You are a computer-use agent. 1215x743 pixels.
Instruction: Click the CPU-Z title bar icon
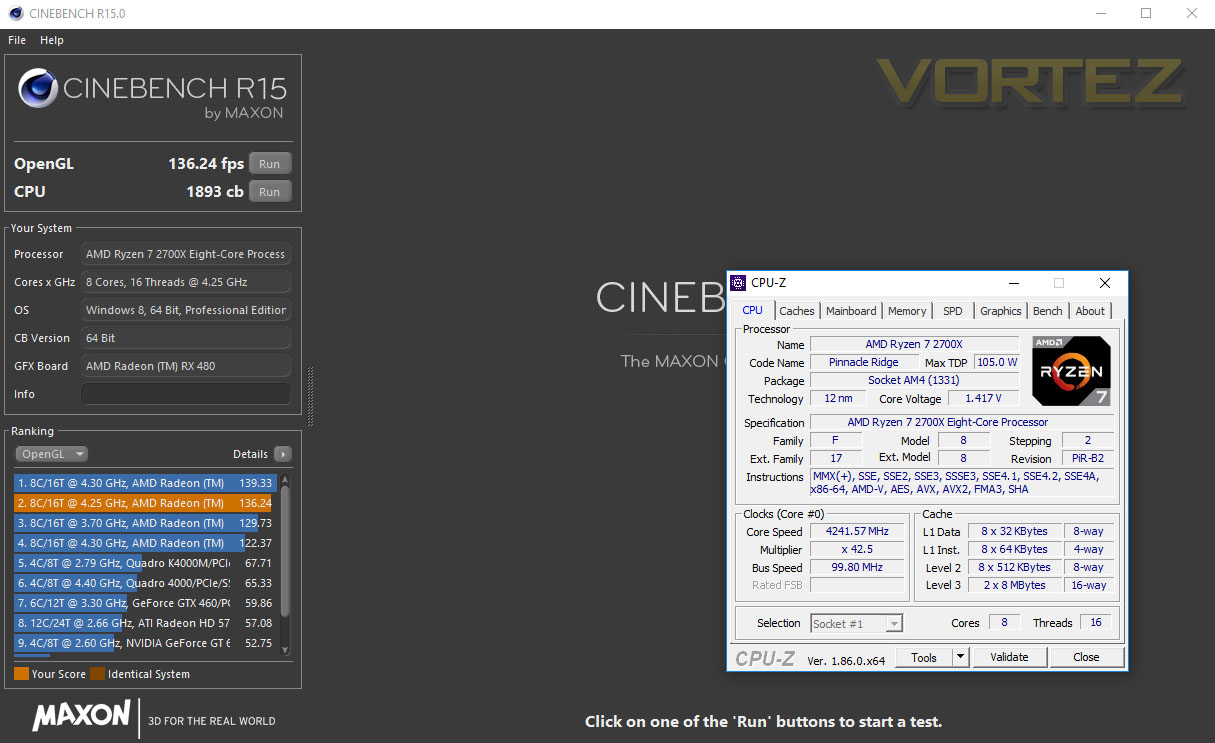(738, 283)
